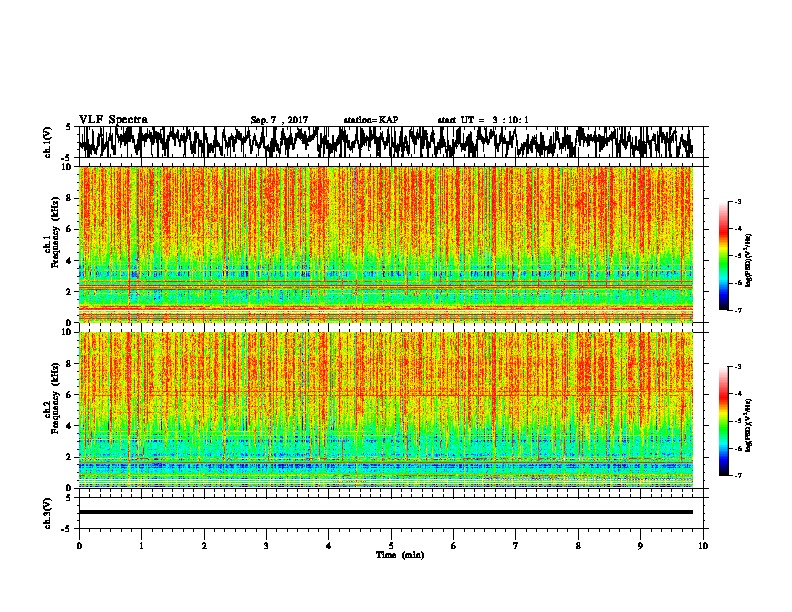
Task: Select the "Sep. 7, 2017" date text
Action: tap(279, 120)
